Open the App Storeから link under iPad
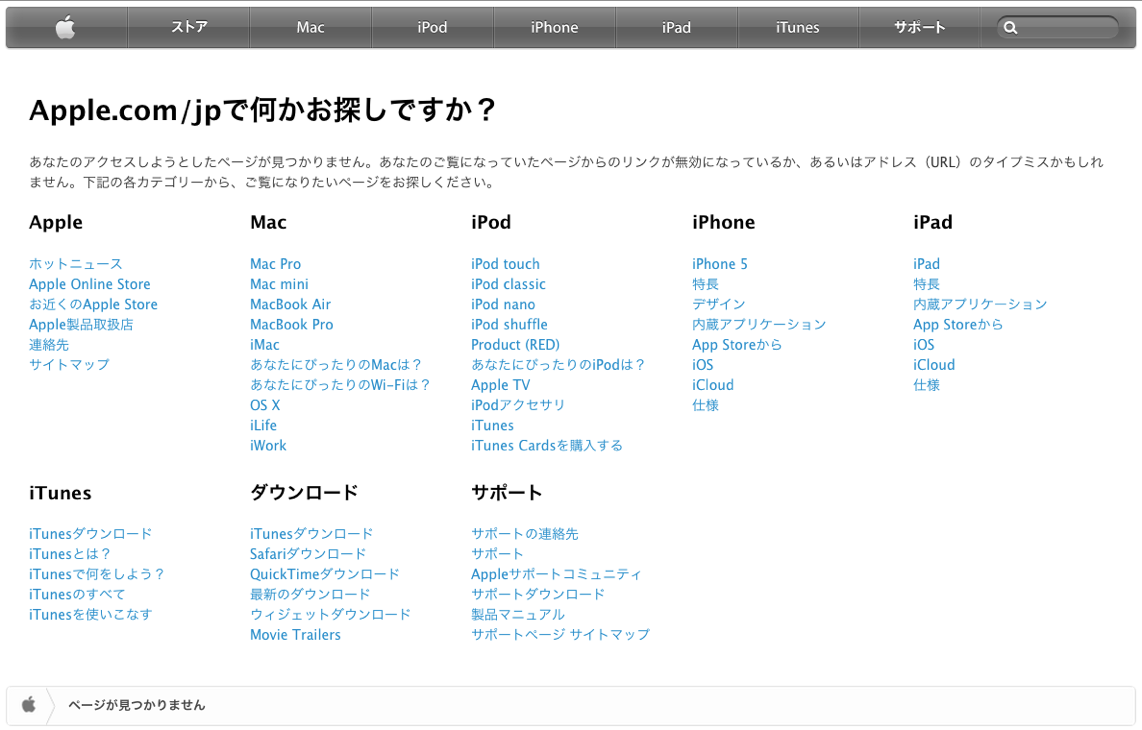The height and width of the screenshot is (730, 1142). click(x=958, y=324)
